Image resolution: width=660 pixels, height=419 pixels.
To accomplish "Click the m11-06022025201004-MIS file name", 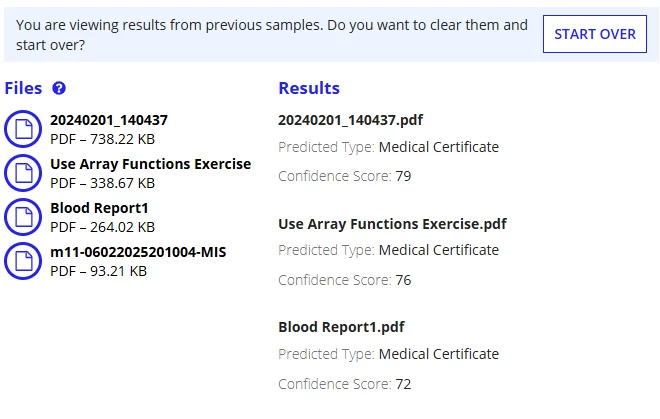I will [x=138, y=252].
